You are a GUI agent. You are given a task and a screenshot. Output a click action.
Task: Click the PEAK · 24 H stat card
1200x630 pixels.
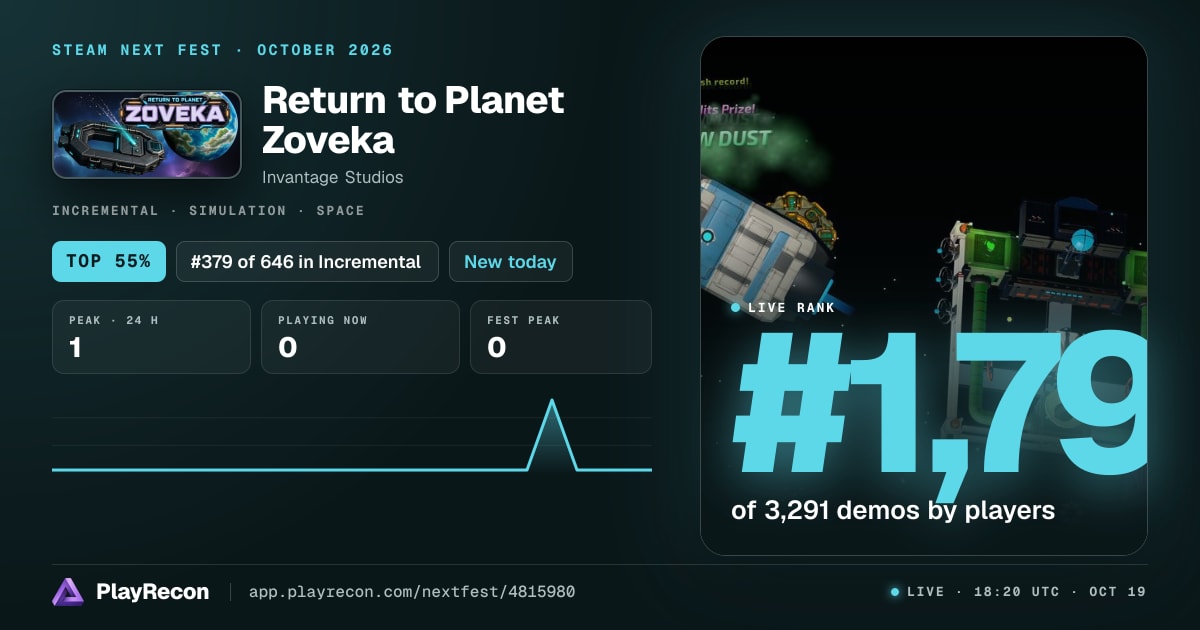(x=151, y=337)
